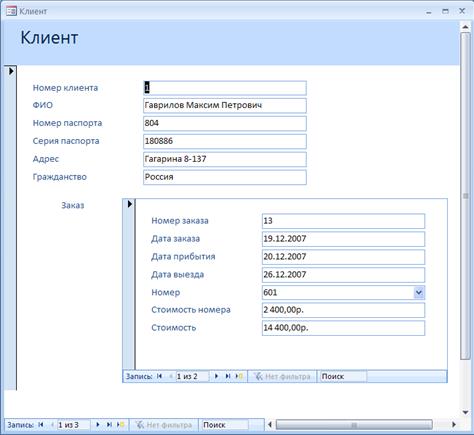
Task: Click horizontal scrollbar right arrow
Action: (454, 425)
